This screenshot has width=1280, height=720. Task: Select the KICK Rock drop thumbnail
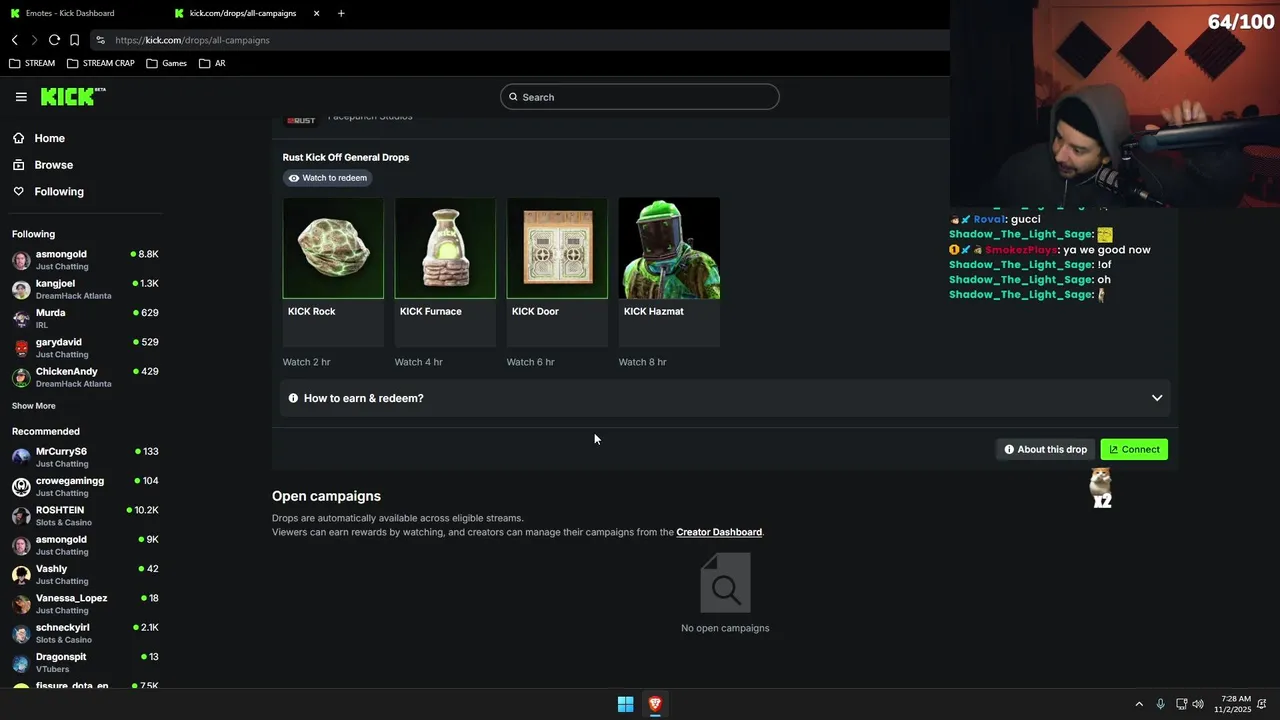coord(333,248)
